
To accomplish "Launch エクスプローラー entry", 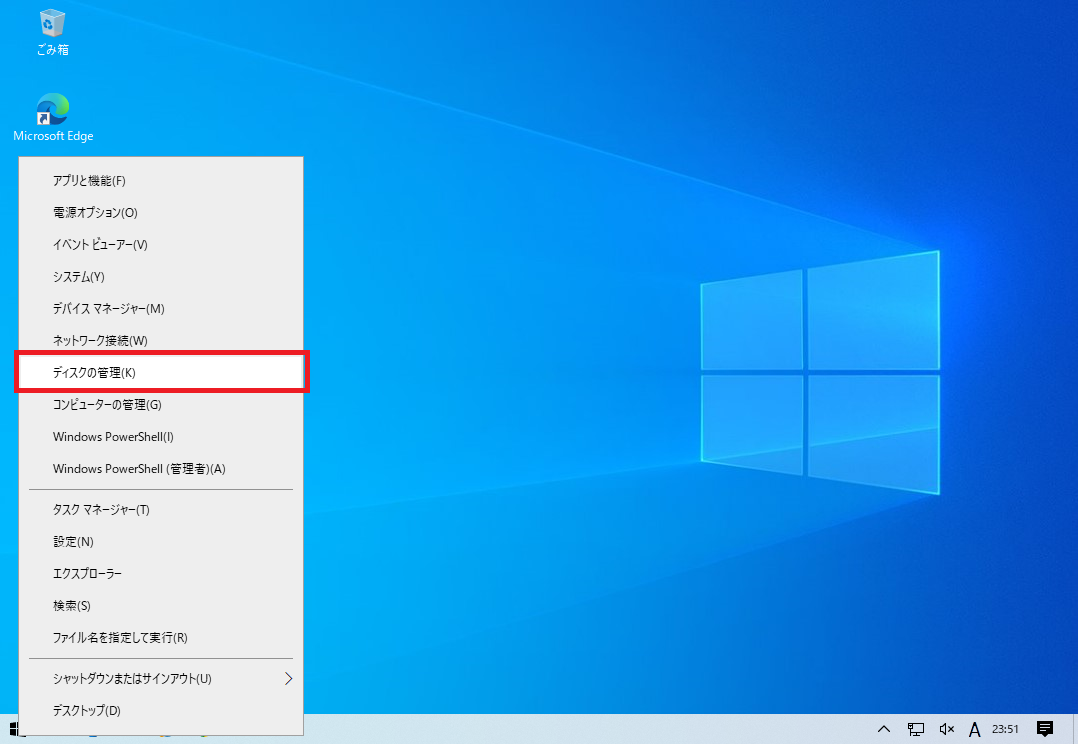I will pos(161,573).
